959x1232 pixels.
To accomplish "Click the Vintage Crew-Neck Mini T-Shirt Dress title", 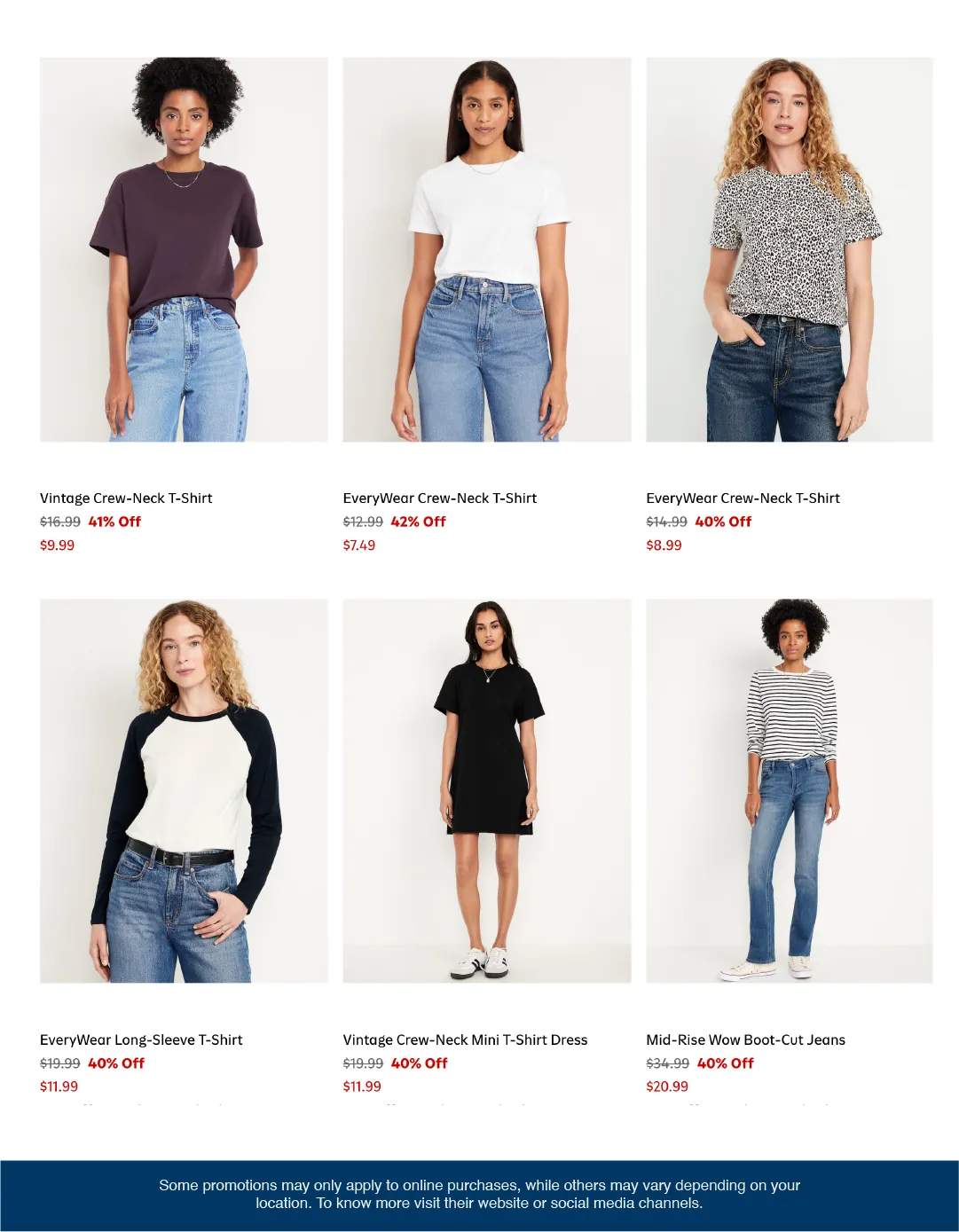I will [x=465, y=1040].
